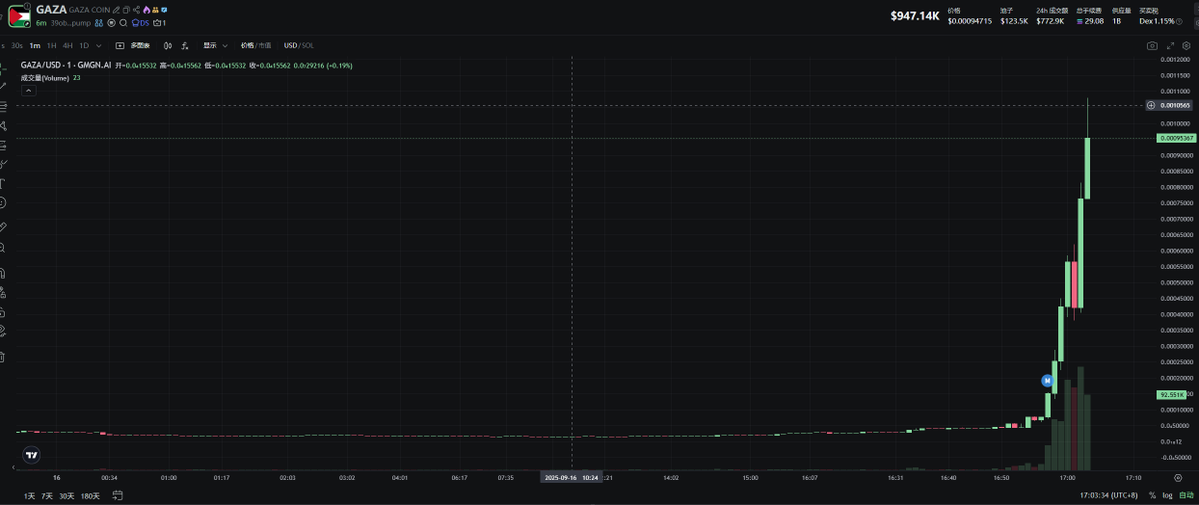1199x505 pixels.
Task: Click the yellow holders icon in header
Action: pos(155,10)
